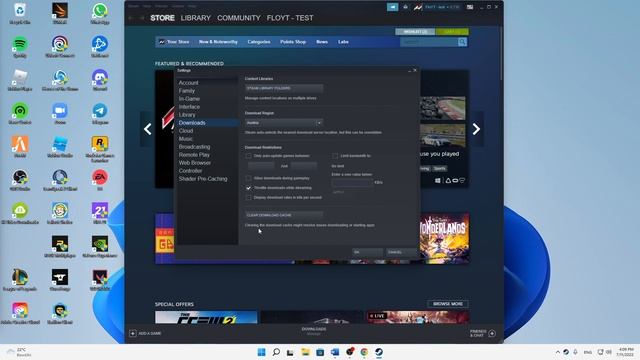Click the bandwidth KB/s value field

pos(352,182)
